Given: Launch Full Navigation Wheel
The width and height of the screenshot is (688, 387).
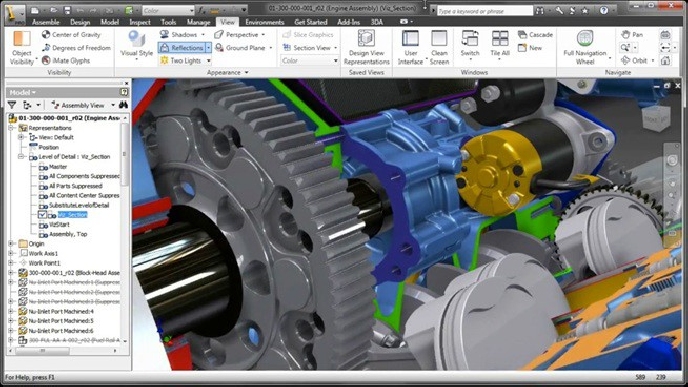Looking at the screenshot, I should pos(585,47).
